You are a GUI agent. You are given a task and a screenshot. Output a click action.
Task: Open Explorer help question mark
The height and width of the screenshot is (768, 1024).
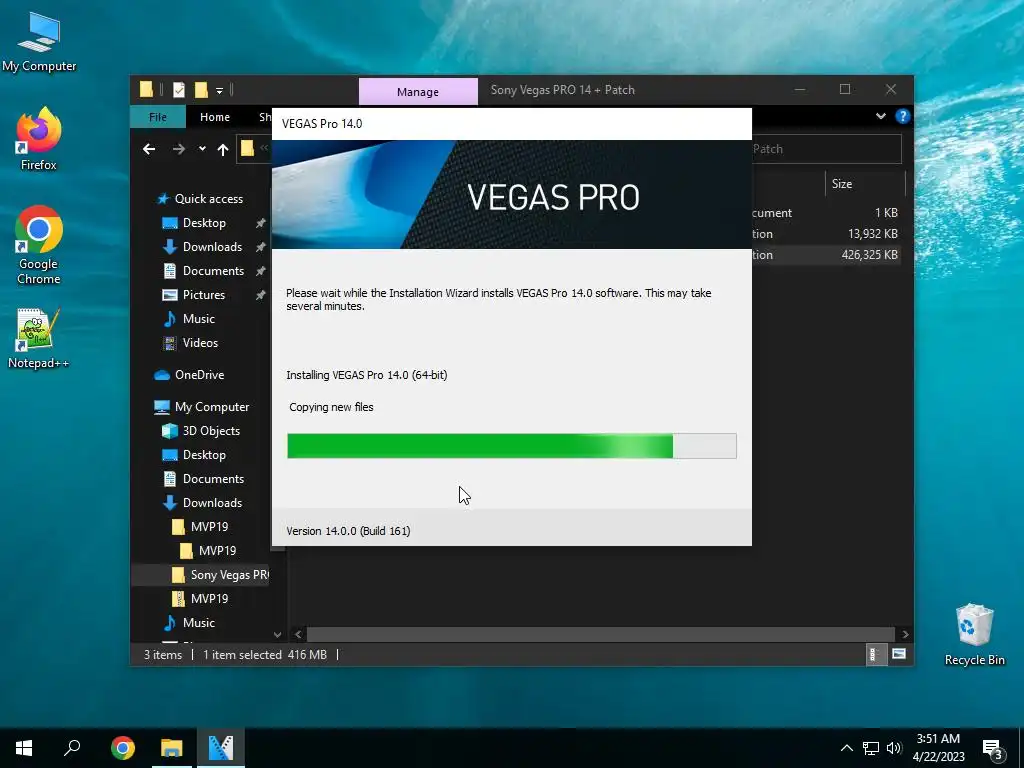[903, 116]
